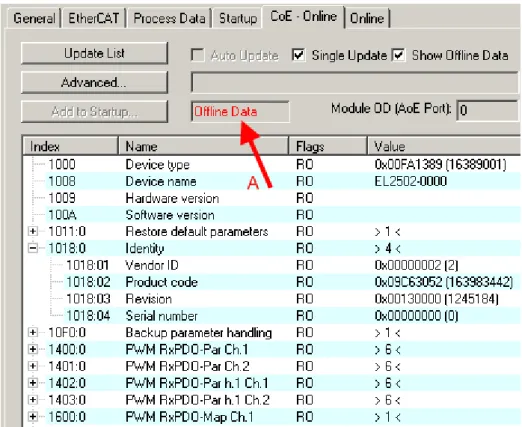Screen dimensions: 522x427
Task: Select the 100A Software version row
Action: (x=272, y=215)
